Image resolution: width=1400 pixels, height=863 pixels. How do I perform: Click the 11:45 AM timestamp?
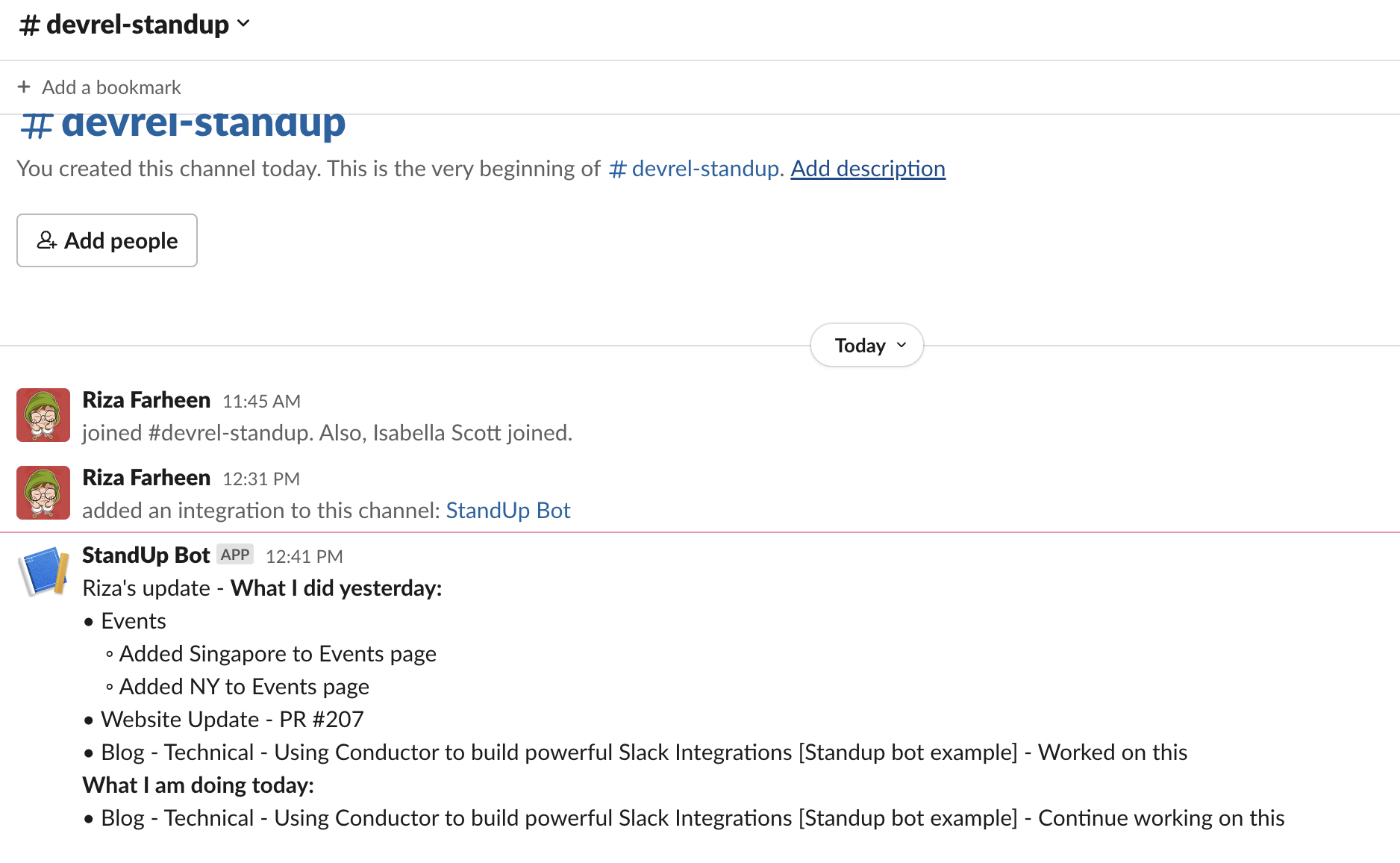[261, 402]
